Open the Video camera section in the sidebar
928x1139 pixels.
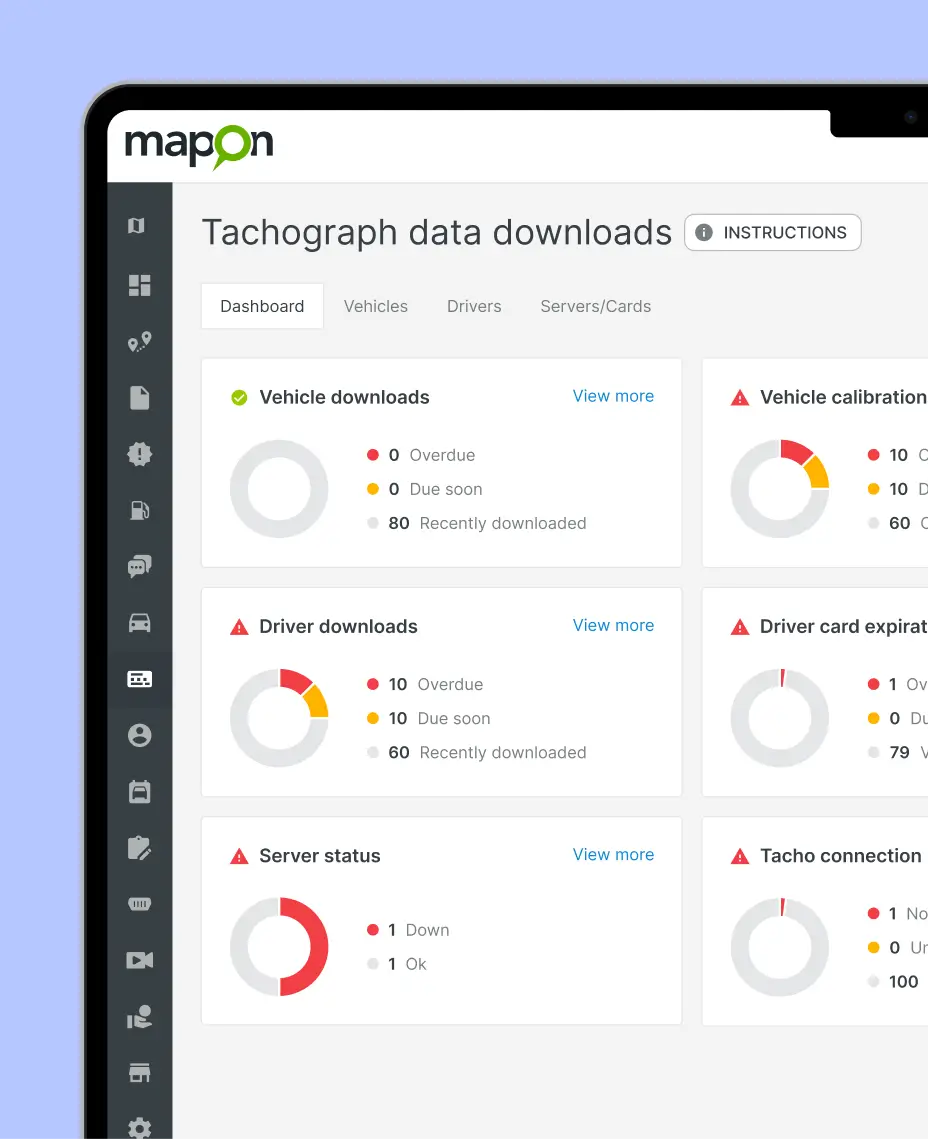click(x=140, y=960)
